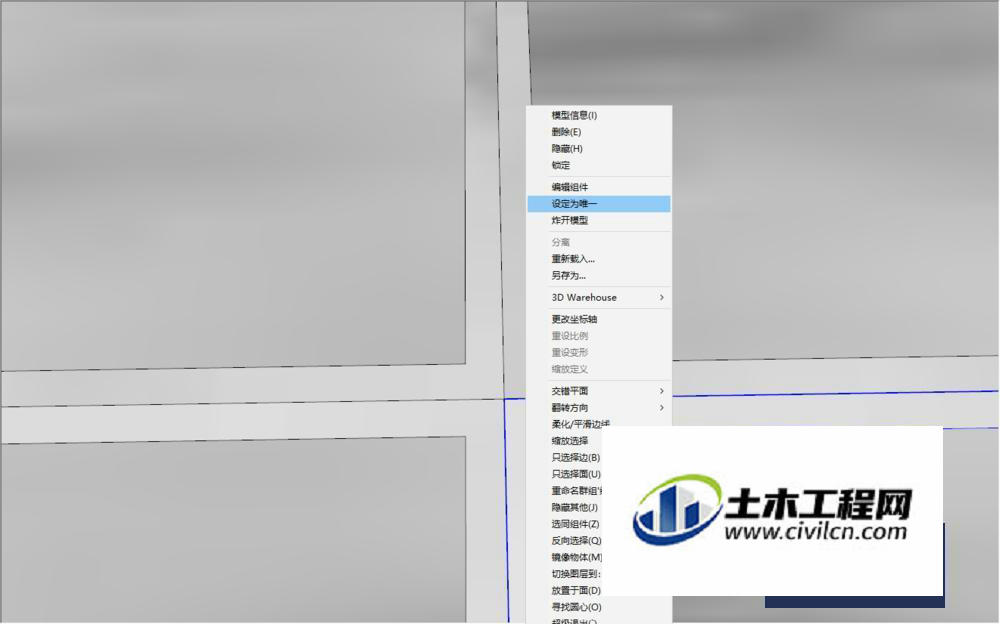Select the 隐藏(H) menu entry
Screen dimensions: 1000x624
click(599, 149)
